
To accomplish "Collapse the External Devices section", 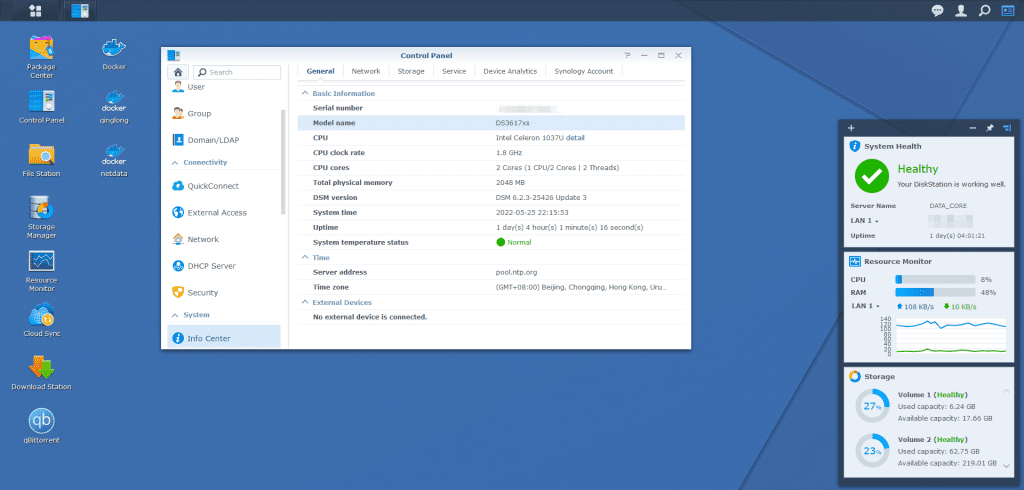I will 304,302.
